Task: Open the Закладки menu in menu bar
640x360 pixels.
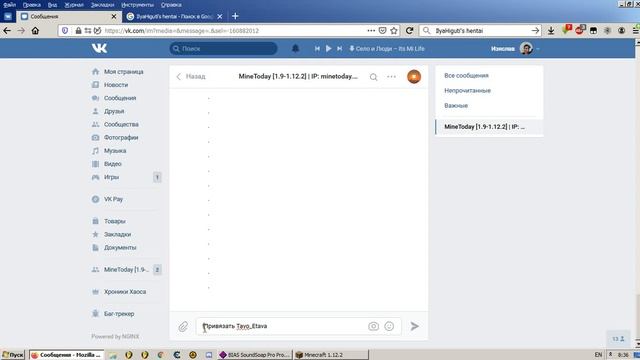Action: coord(102,5)
